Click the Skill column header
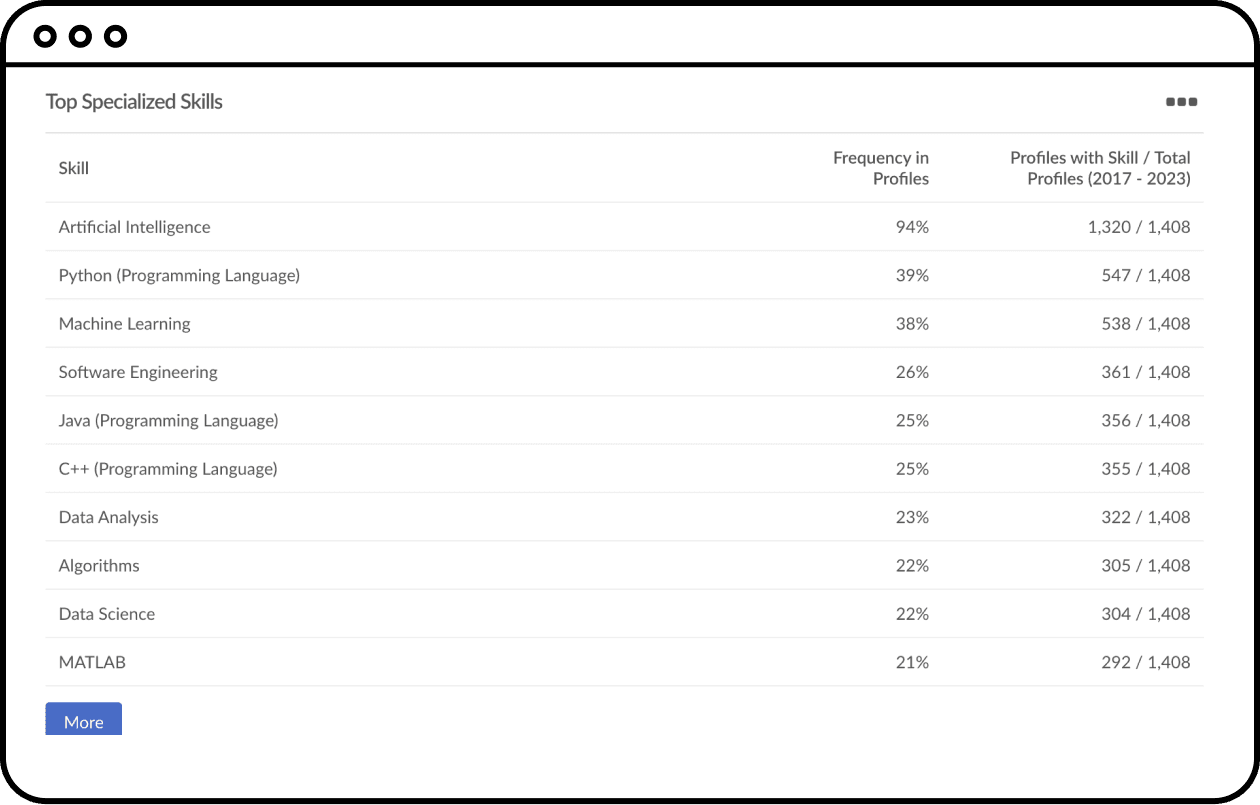Image resolution: width=1260 pixels, height=805 pixels. point(74,168)
